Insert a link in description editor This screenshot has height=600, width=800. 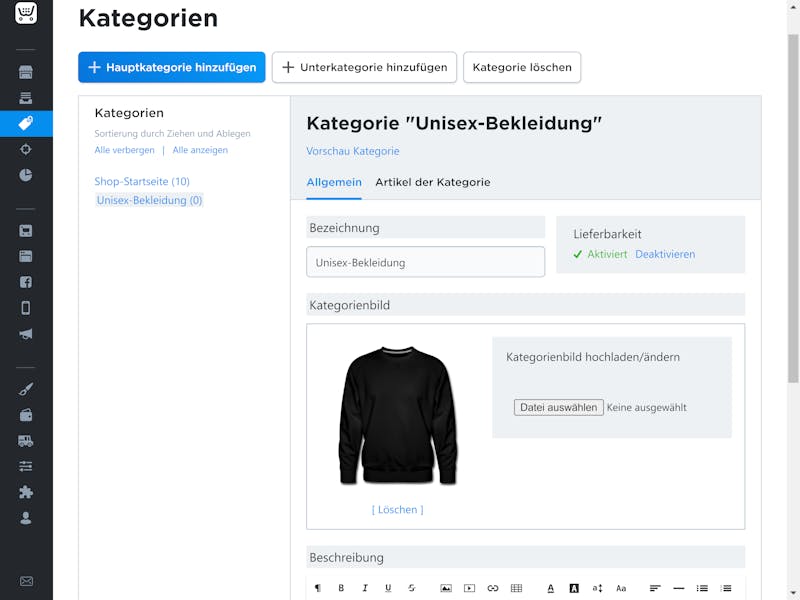pos(493,588)
